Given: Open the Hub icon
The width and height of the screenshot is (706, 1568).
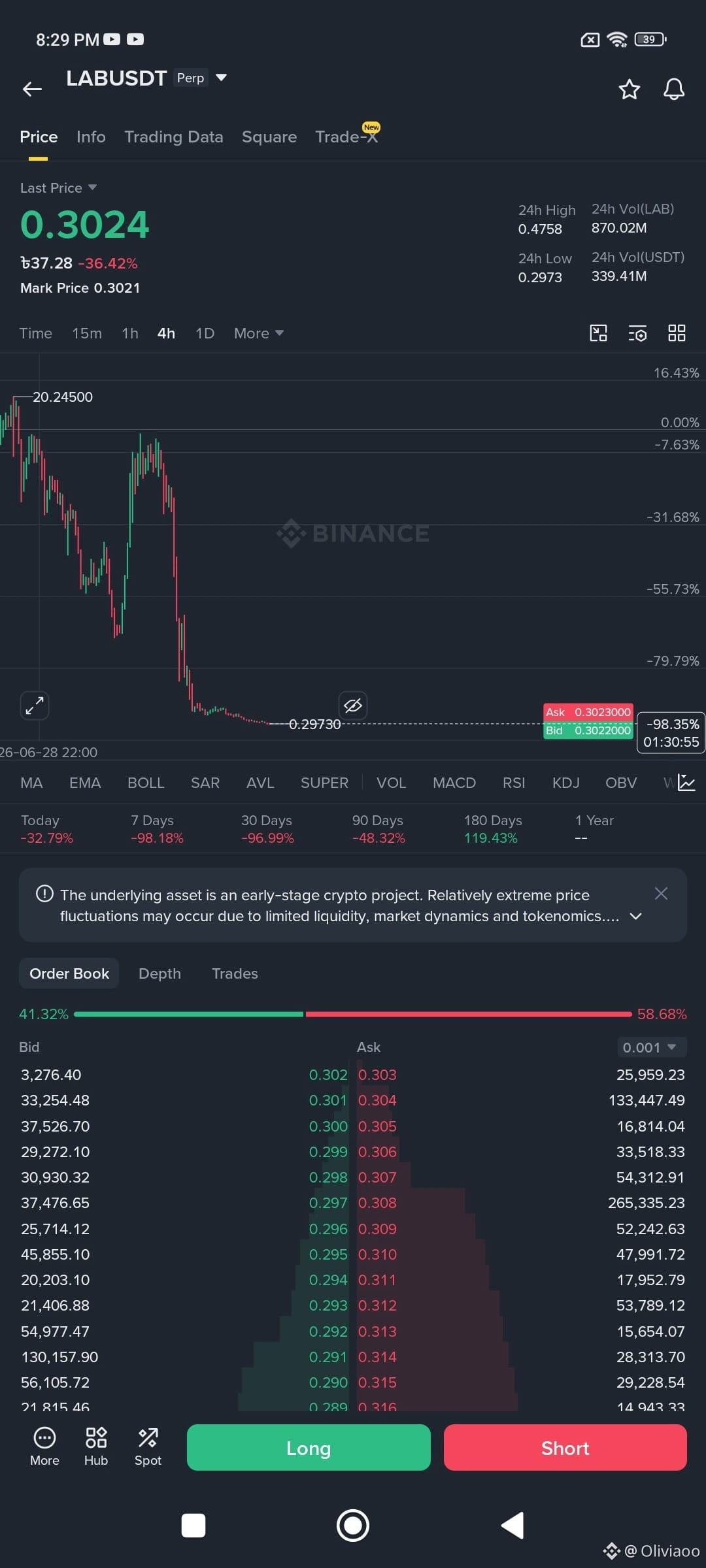Looking at the screenshot, I should pos(96,1447).
